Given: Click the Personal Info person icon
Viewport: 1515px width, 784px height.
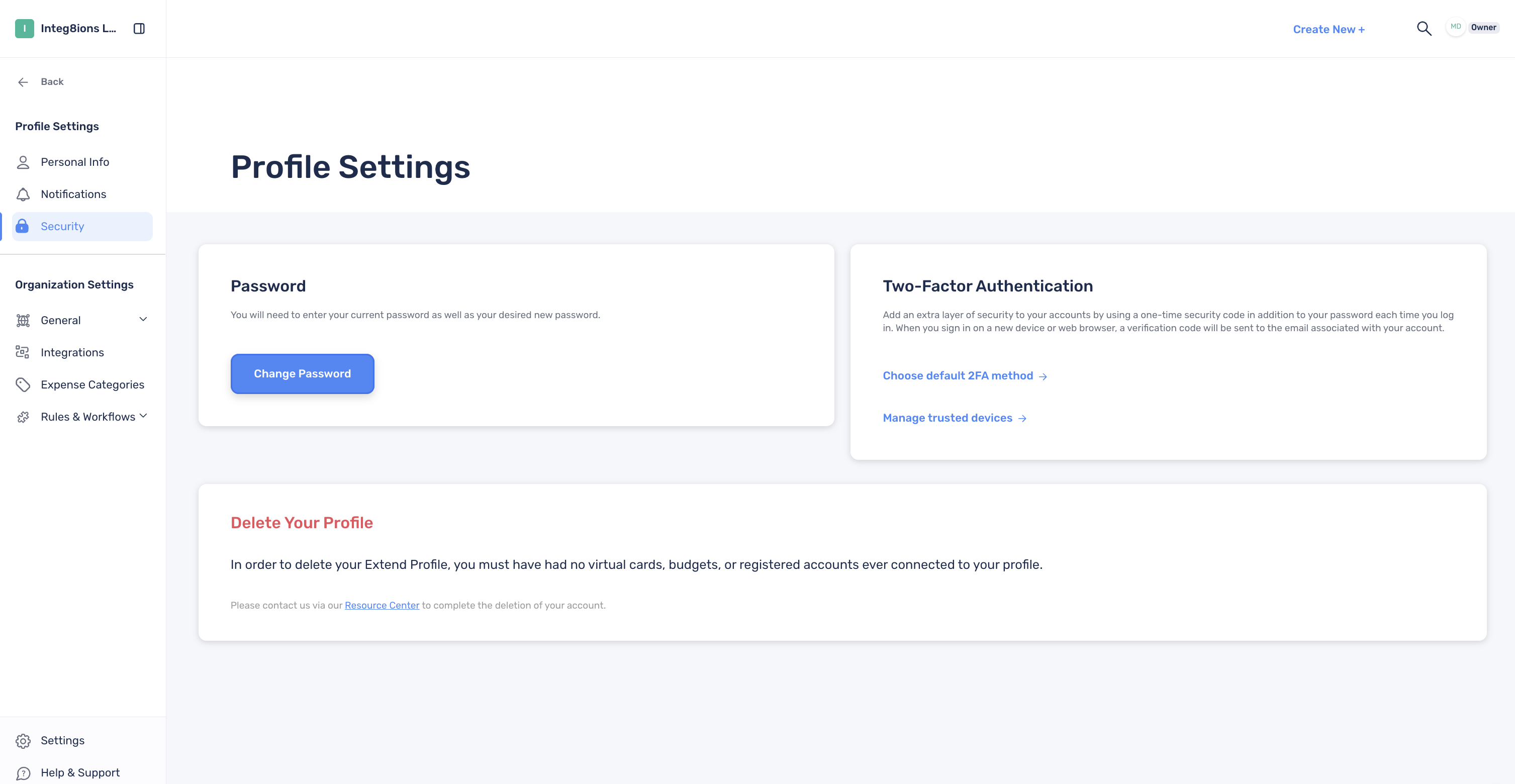Looking at the screenshot, I should pos(23,162).
